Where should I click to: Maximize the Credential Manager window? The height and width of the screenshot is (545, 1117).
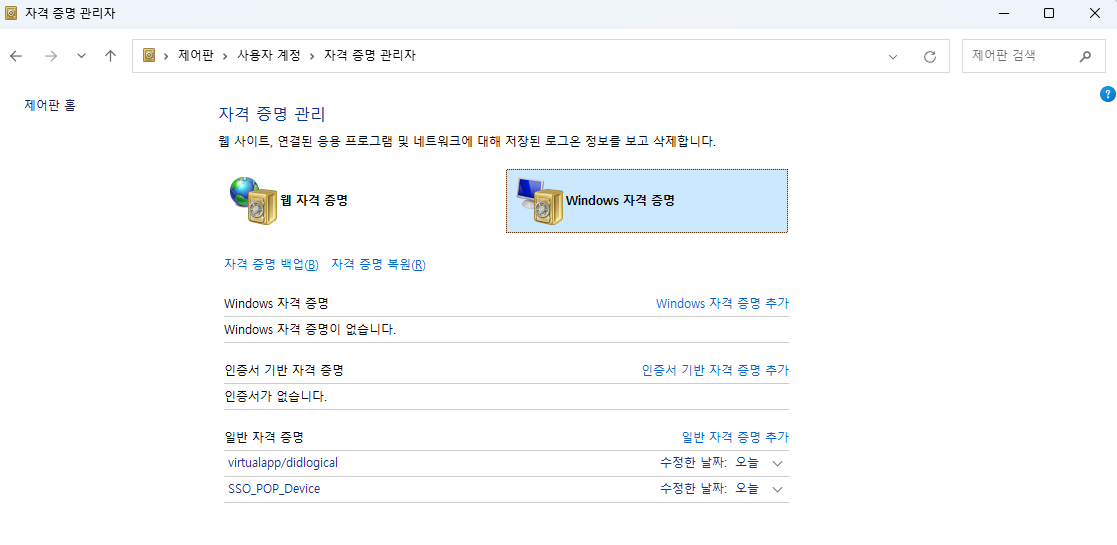pyautogui.click(x=1049, y=14)
